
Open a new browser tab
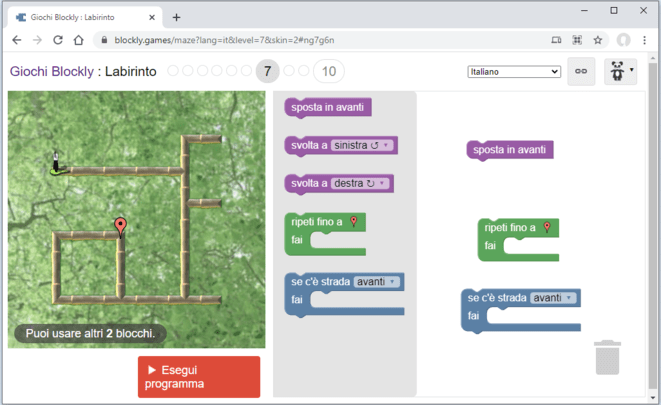tap(177, 16)
